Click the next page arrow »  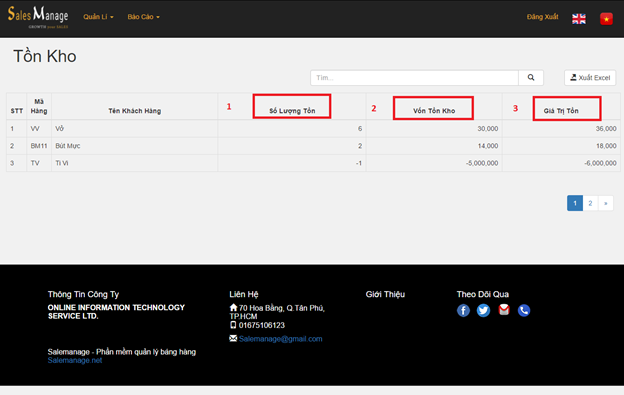(606, 203)
